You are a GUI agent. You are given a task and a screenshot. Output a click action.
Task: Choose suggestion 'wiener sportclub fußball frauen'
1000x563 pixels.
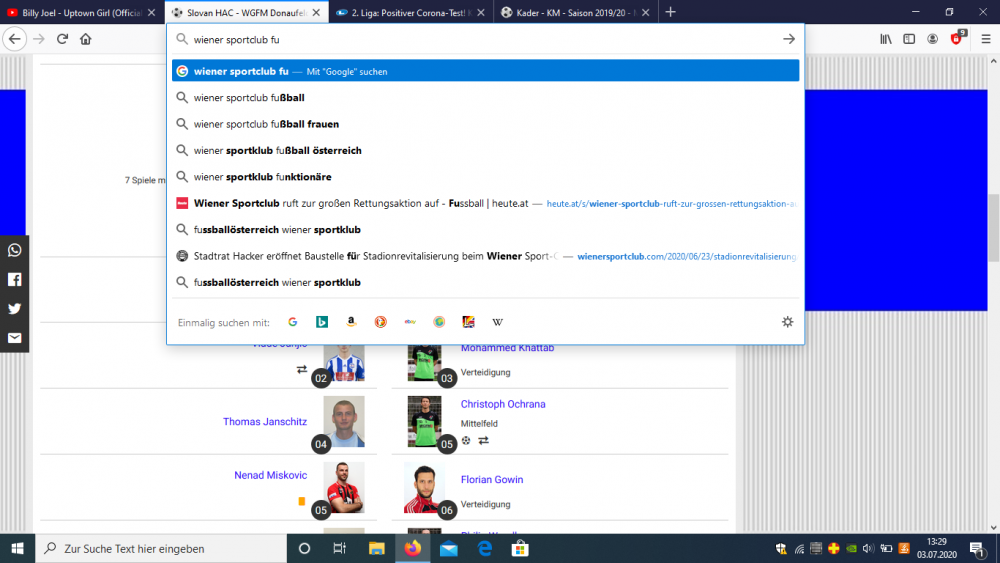tap(485, 124)
